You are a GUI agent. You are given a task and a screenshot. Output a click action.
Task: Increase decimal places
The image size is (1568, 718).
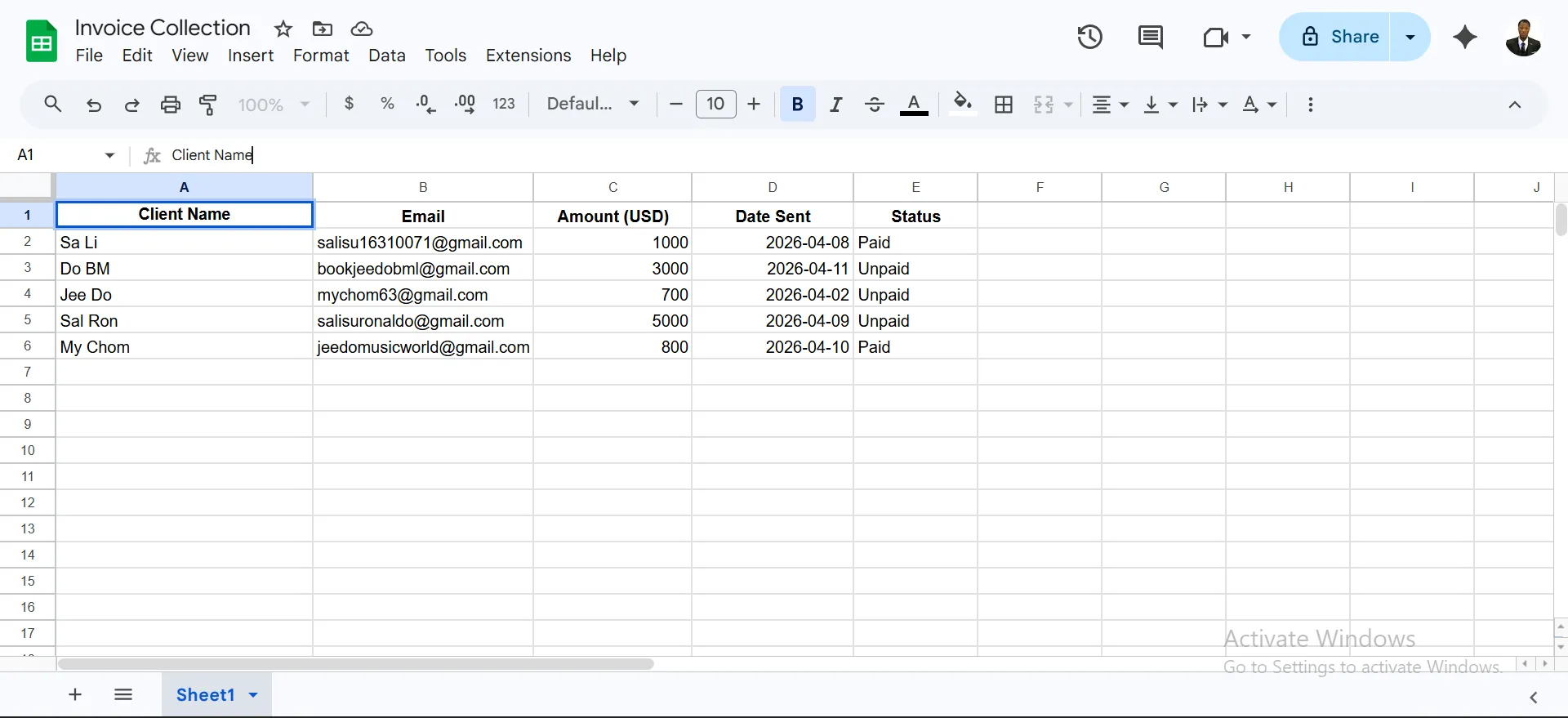[465, 104]
